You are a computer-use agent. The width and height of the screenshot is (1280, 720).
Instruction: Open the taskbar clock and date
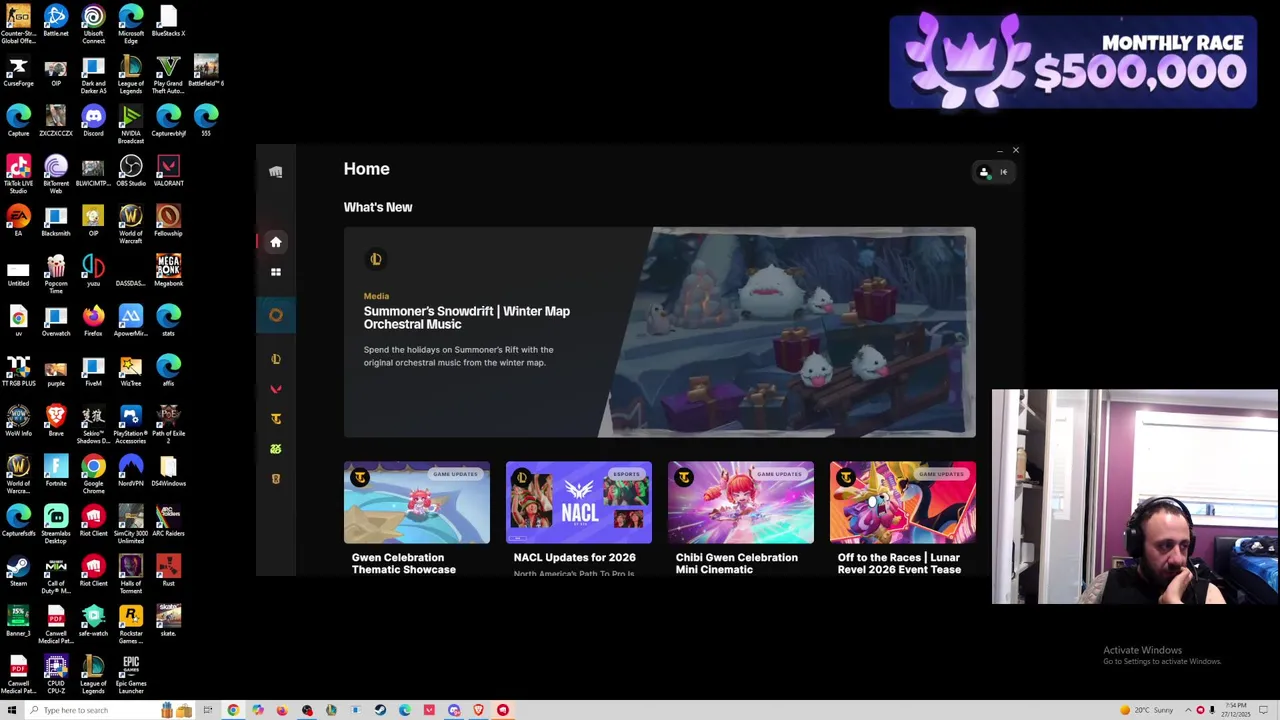tap(1235, 710)
